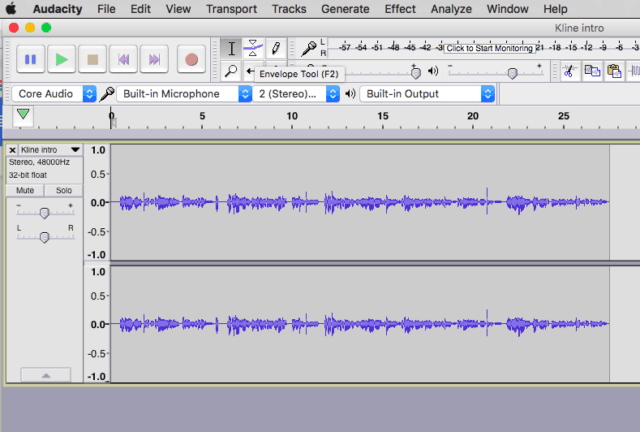Open the Apple menu
640x432 pixels.
click(x=11, y=8)
